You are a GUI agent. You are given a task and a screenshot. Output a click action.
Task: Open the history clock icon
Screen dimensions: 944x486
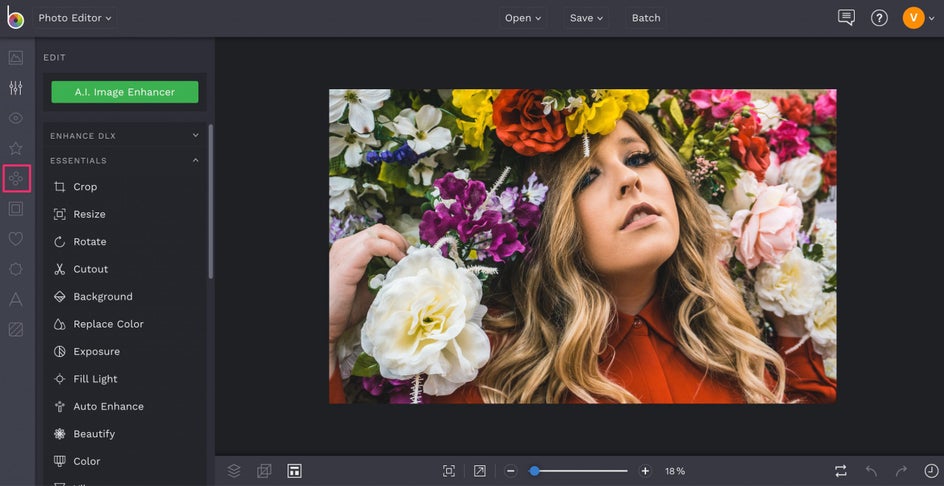click(931, 471)
